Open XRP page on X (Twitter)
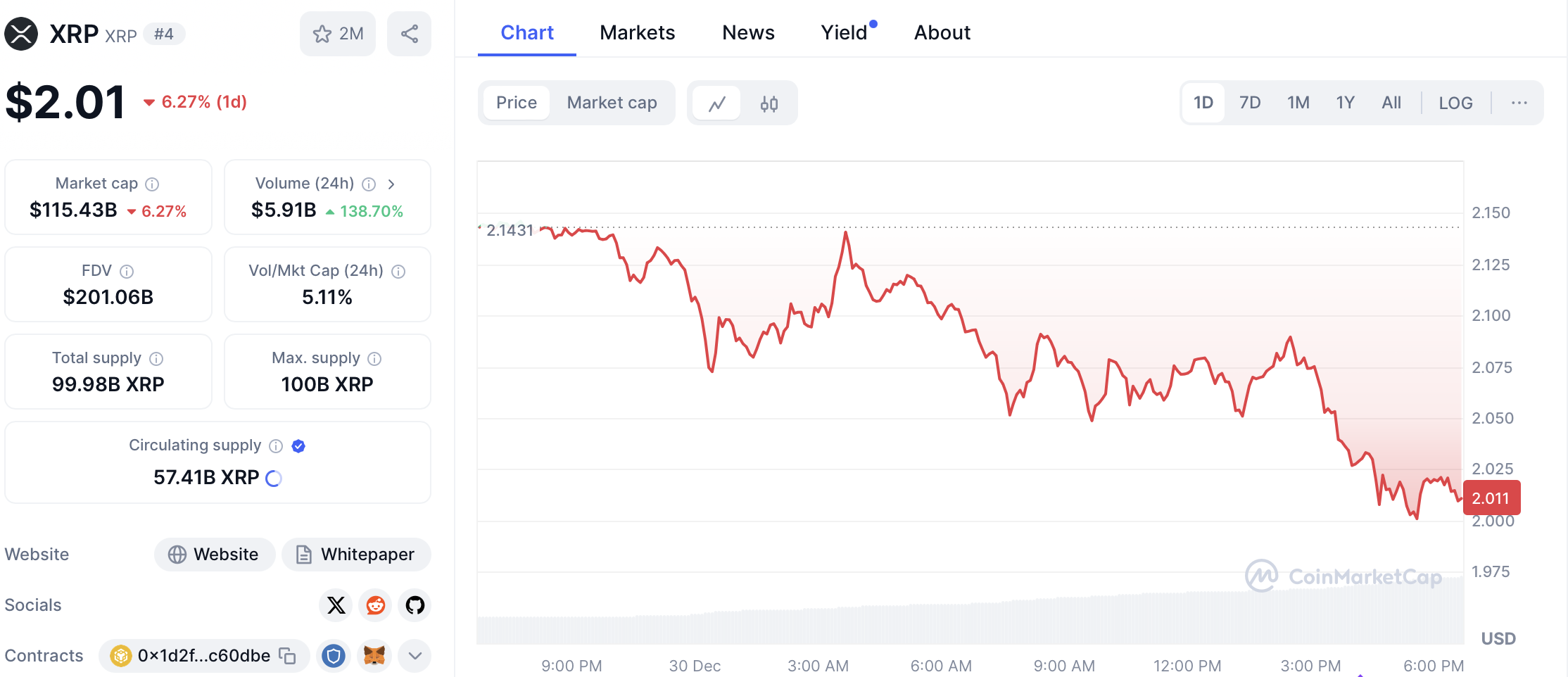The width and height of the screenshot is (1568, 677). click(336, 605)
